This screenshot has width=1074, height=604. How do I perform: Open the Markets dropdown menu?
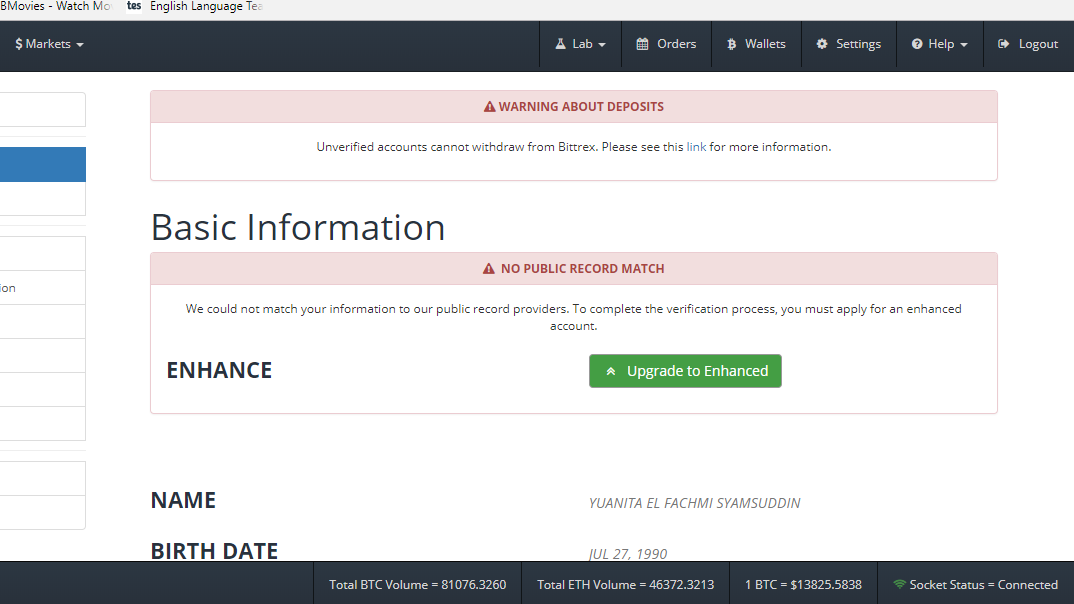49,44
